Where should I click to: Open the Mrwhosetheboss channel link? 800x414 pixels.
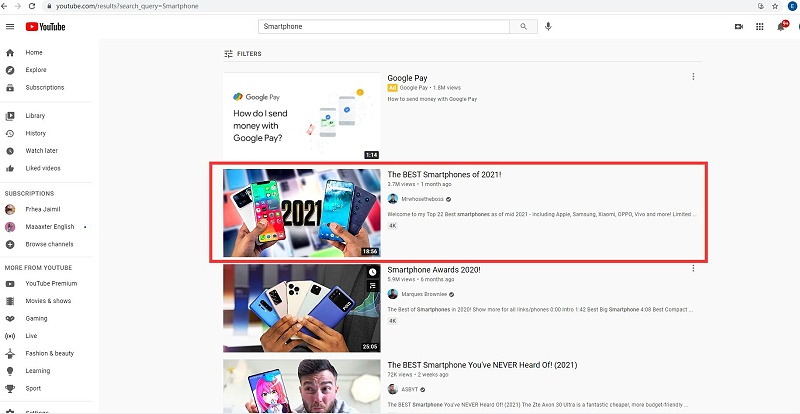pyautogui.click(x=426, y=198)
